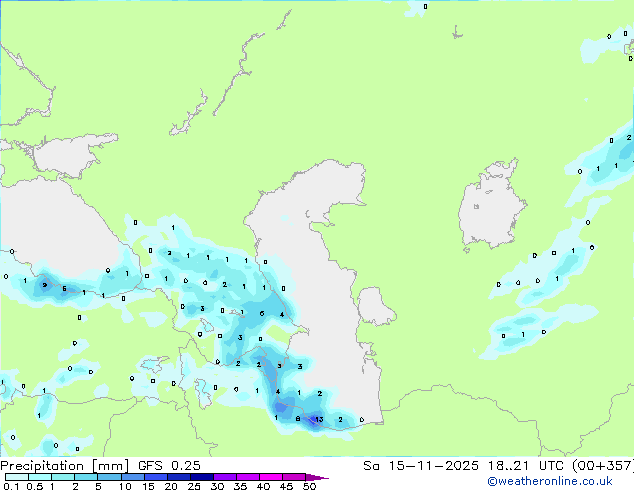Click the magenta 40–45 mm legend swatch
This screenshot has width=634, height=490.
click(x=271, y=477)
